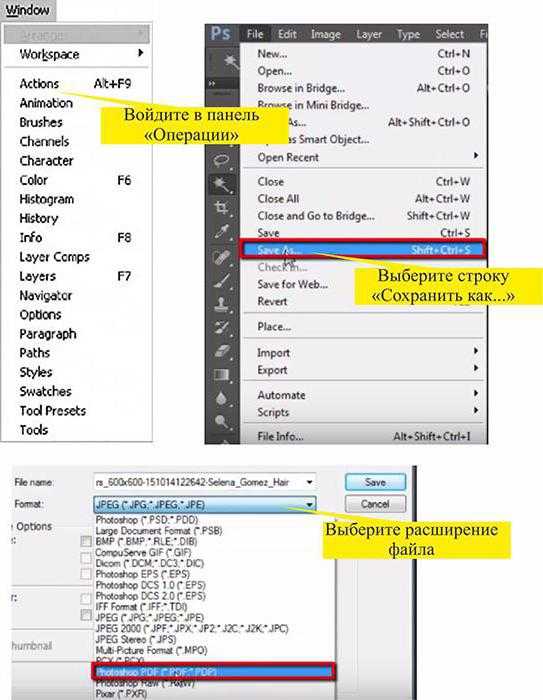This screenshot has height=700, width=543.
Task: Pick Photoshop PDF from the format list
Action: pyautogui.click(x=213, y=672)
